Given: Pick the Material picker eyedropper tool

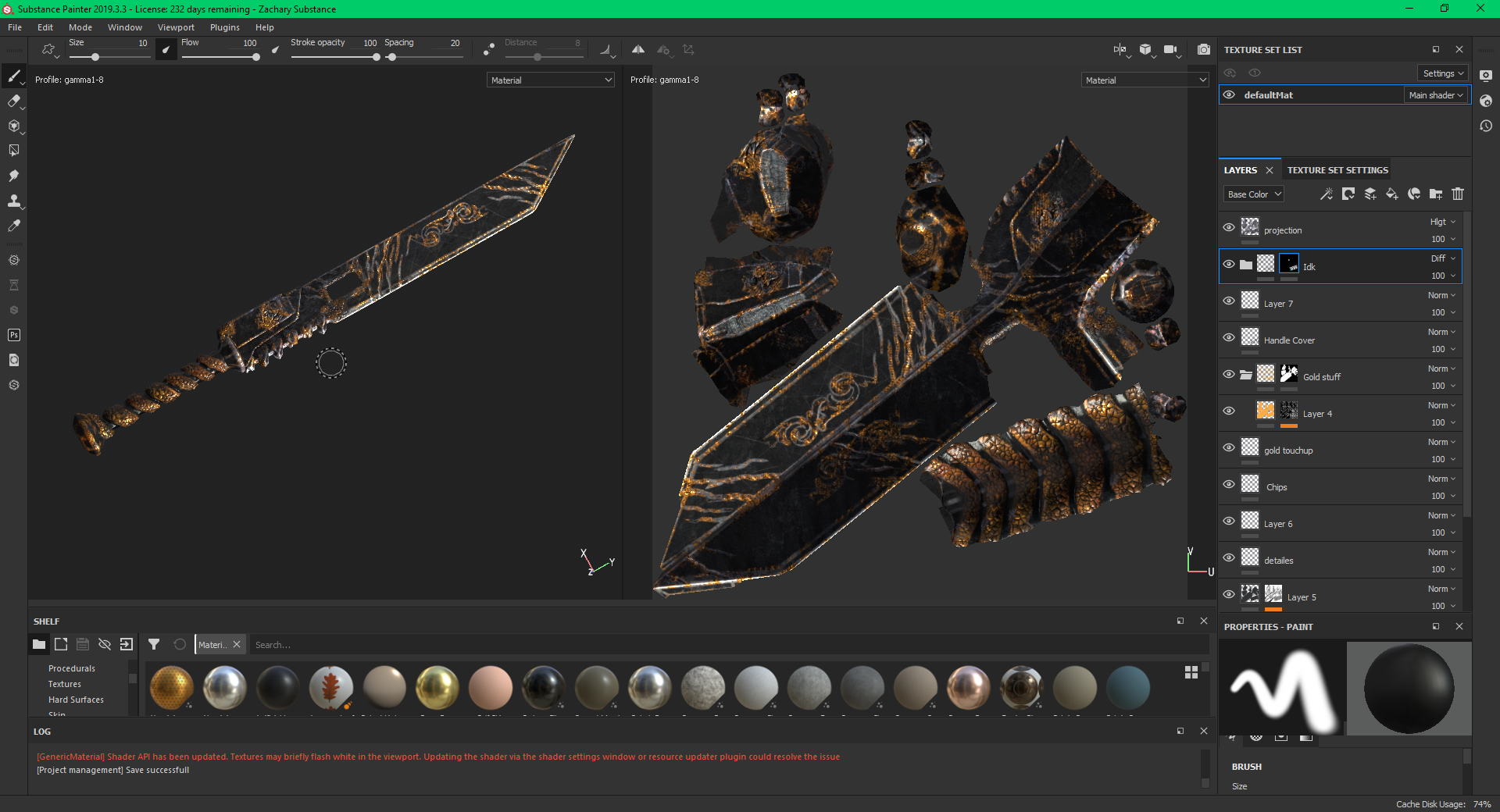Looking at the screenshot, I should click(13, 226).
